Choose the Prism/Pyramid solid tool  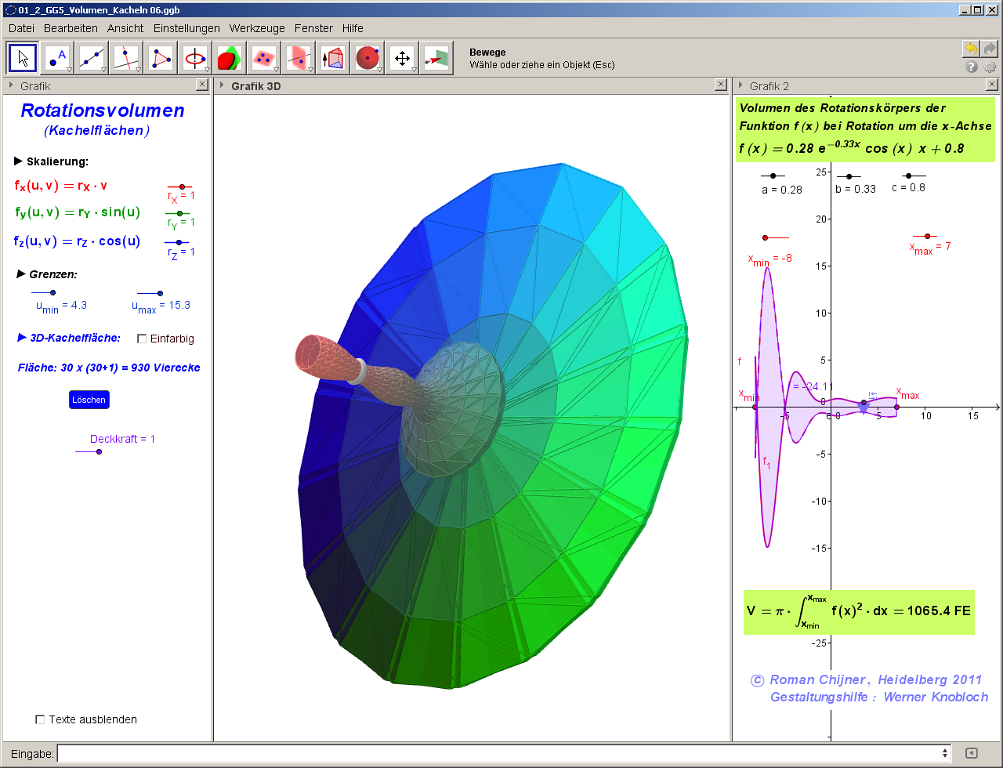[333, 58]
